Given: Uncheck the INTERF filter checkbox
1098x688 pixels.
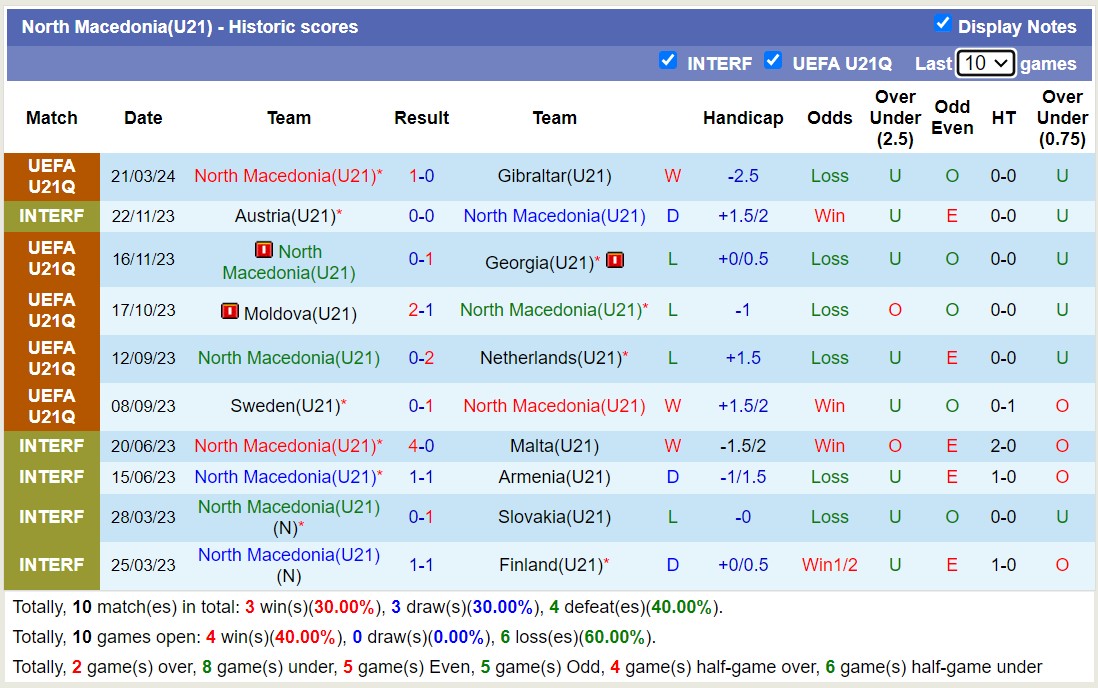Looking at the screenshot, I should pos(668,60).
